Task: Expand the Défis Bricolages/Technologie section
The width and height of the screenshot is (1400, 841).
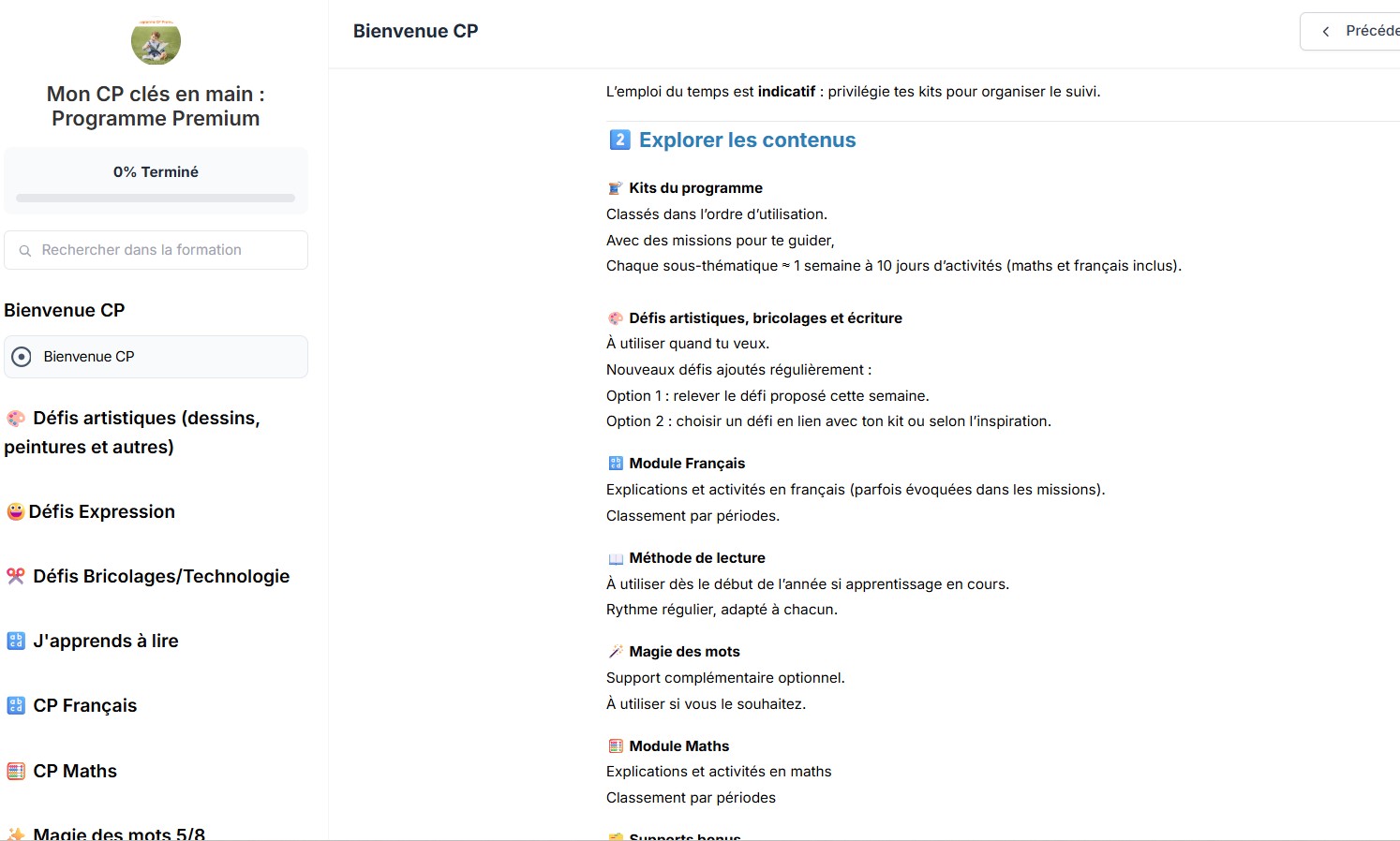Action: point(161,576)
